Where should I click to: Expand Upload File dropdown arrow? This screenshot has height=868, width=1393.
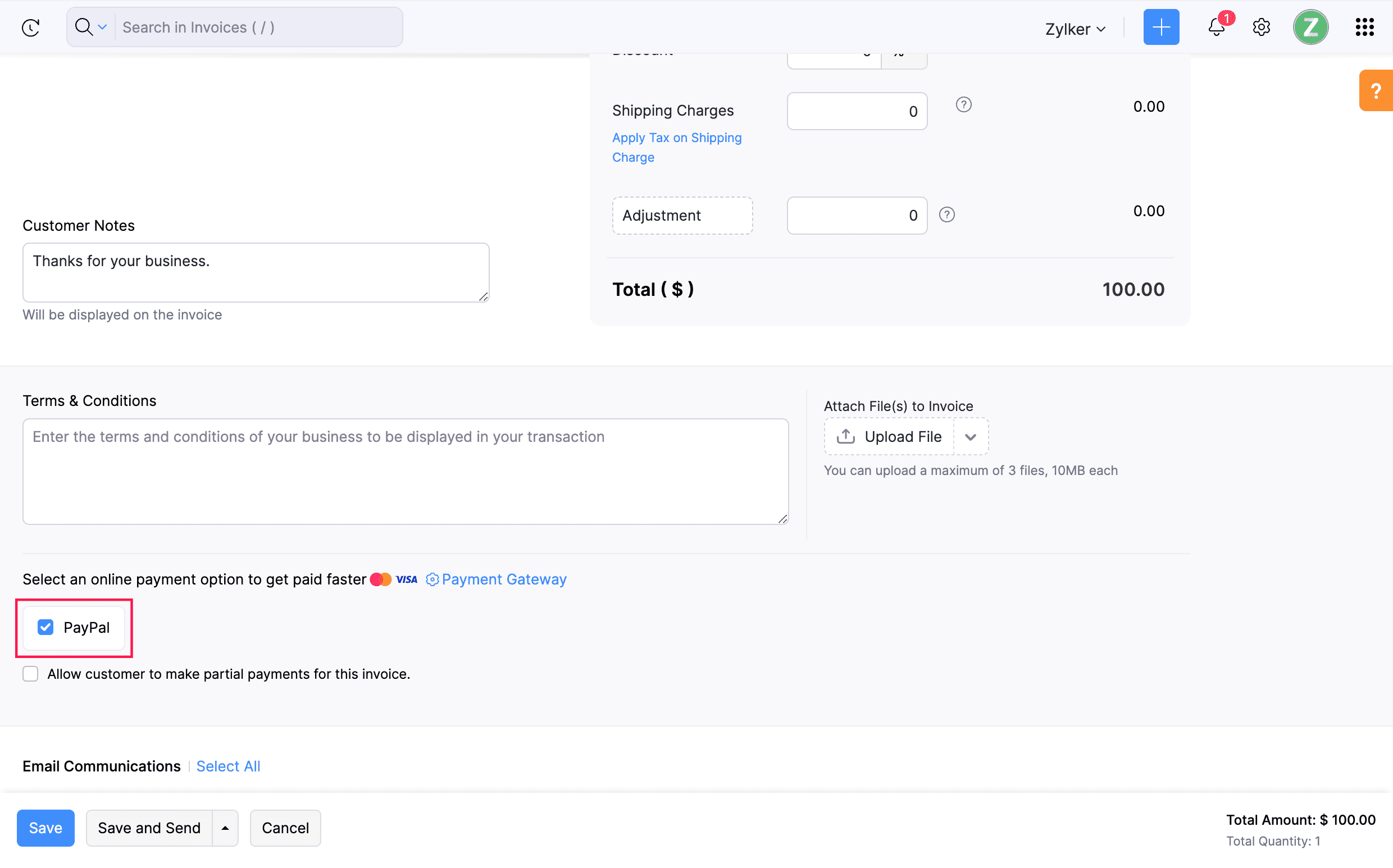[969, 436]
